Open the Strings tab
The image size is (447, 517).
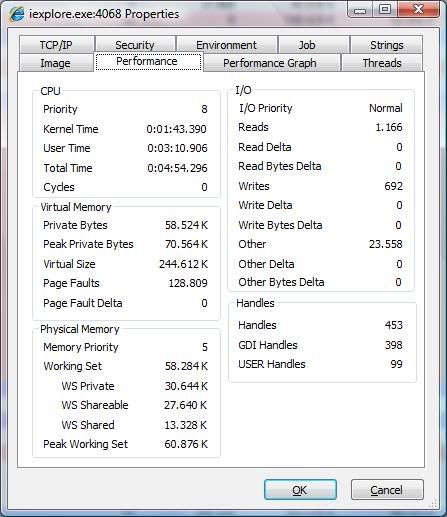point(387,45)
